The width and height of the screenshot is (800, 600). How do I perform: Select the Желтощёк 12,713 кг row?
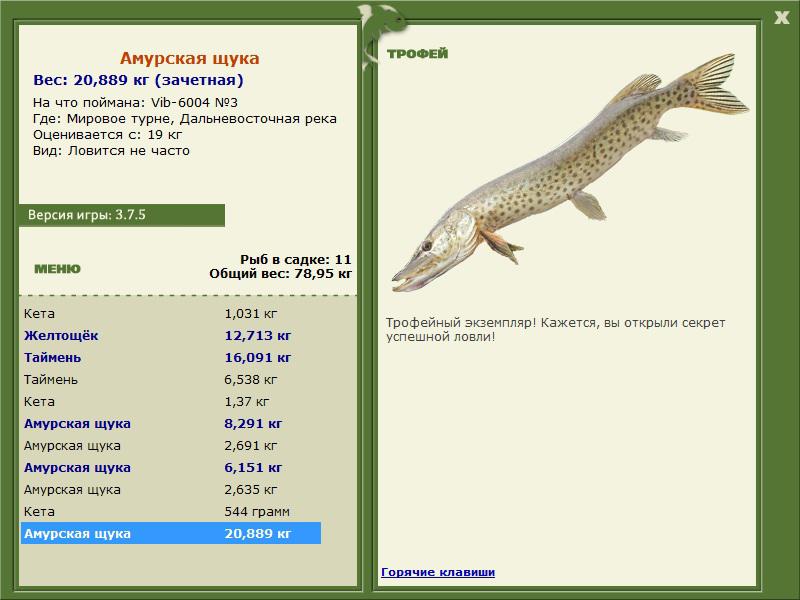[x=170, y=336]
